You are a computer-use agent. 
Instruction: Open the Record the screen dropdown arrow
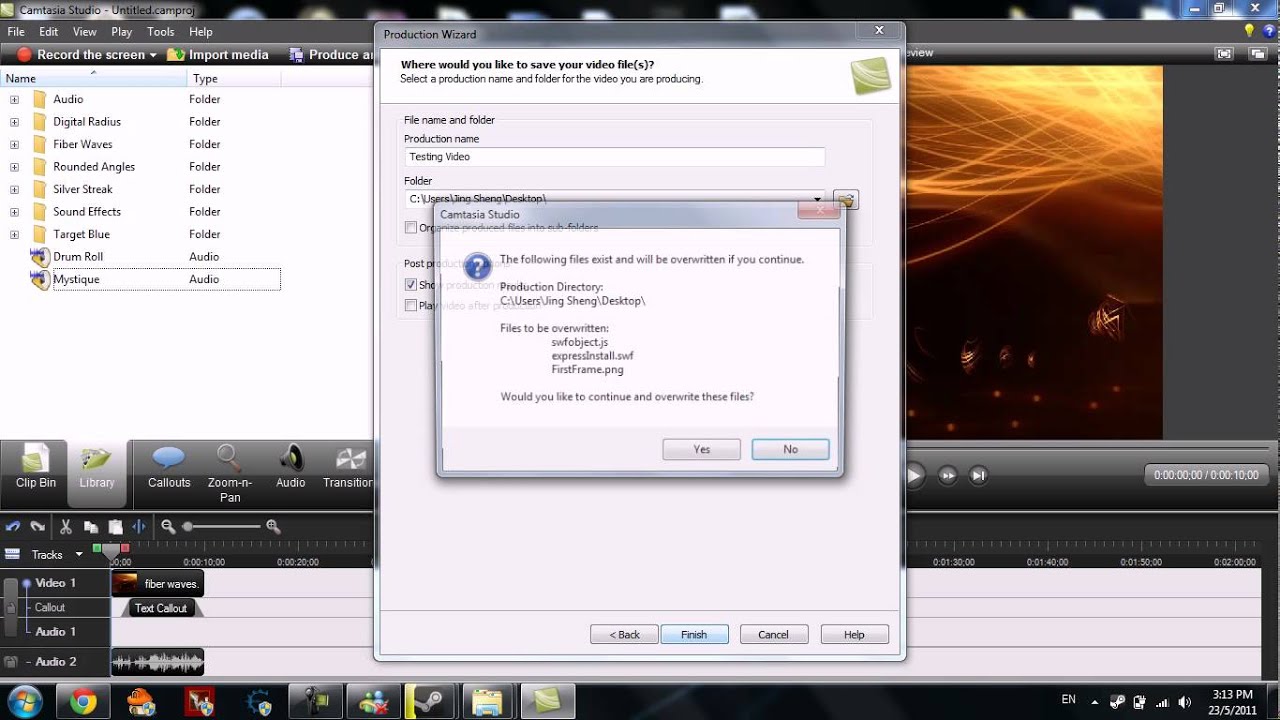[x=153, y=55]
